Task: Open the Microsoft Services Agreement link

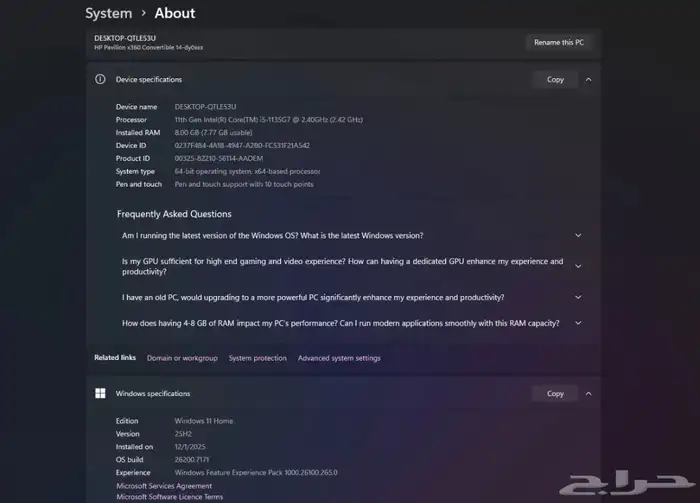Action: [x=163, y=485]
